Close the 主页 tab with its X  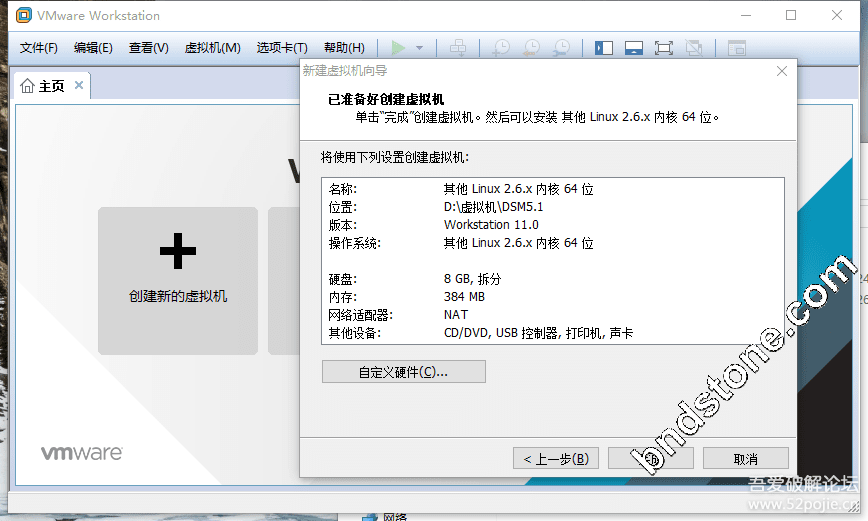[79, 85]
